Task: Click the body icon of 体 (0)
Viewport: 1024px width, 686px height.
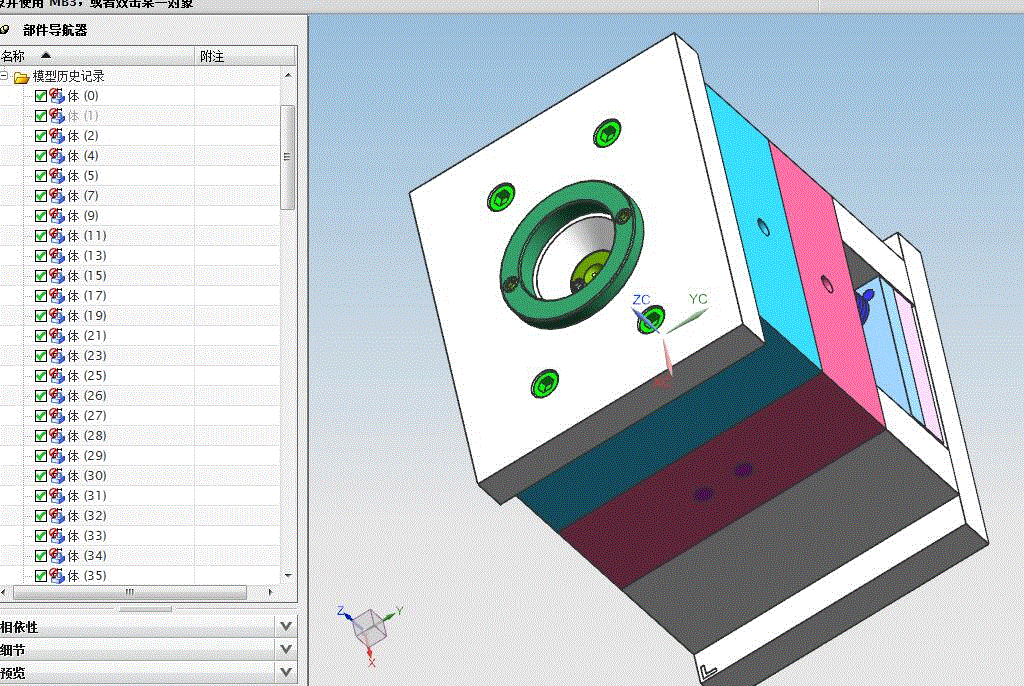Action: click(57, 96)
